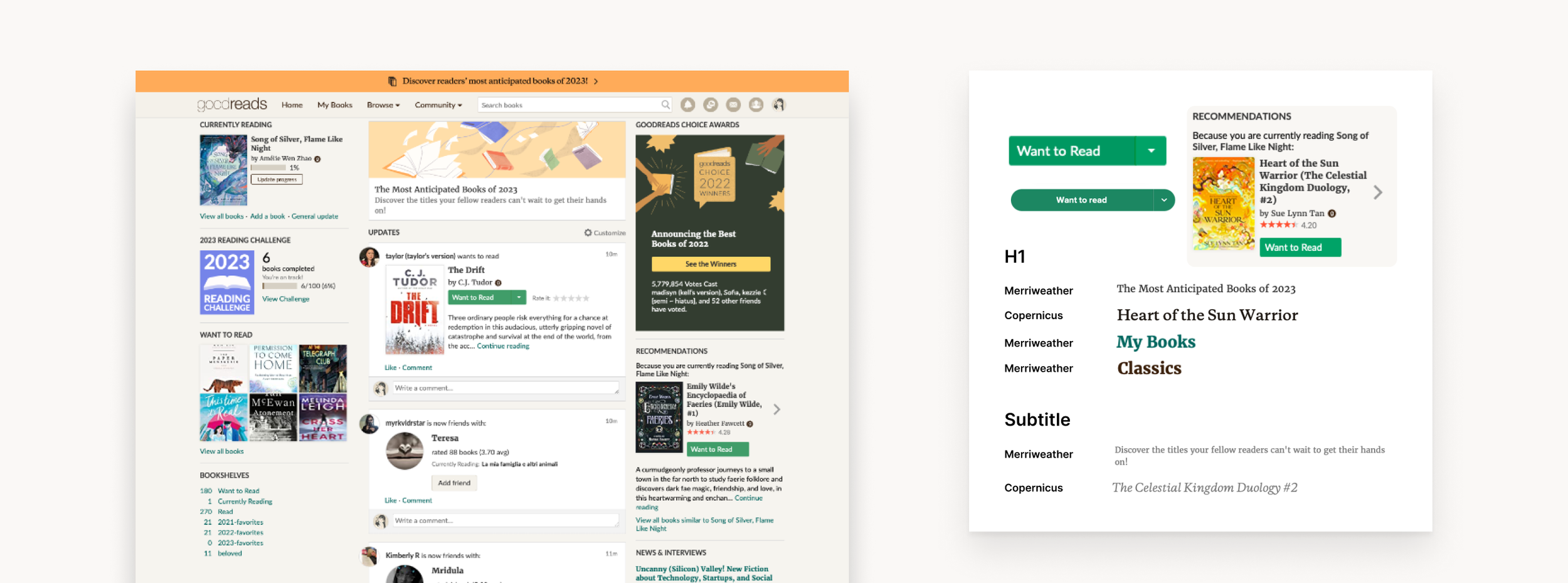
Task: Open Telegraph Club book cover
Action: (323, 369)
